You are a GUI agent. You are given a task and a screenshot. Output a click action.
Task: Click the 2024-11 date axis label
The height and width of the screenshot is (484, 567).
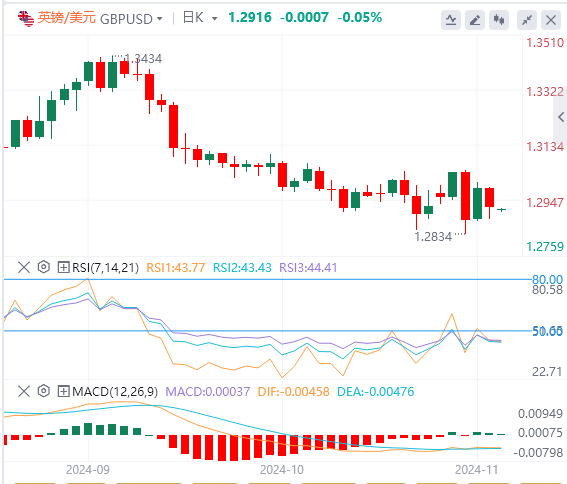click(477, 470)
